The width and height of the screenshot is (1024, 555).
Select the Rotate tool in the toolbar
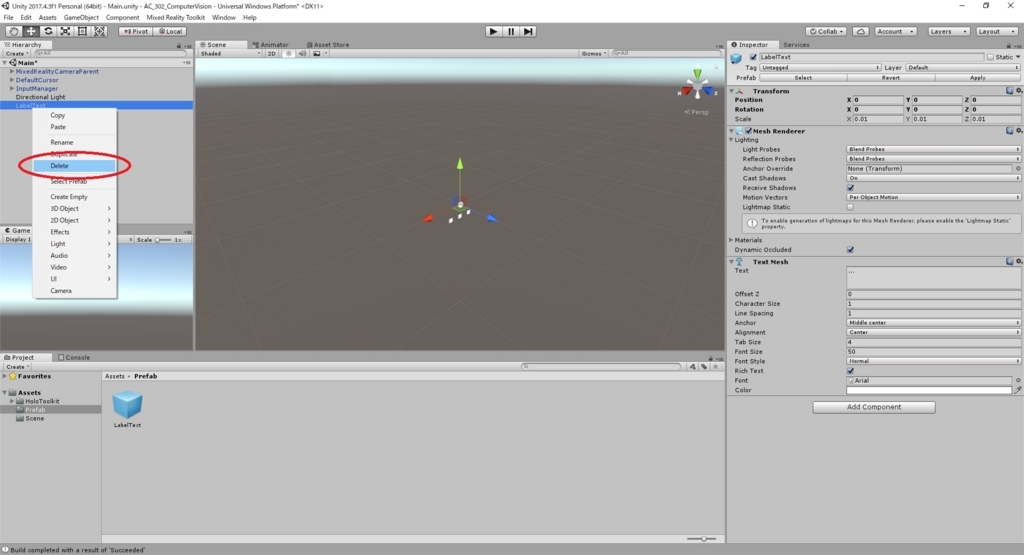tap(48, 31)
